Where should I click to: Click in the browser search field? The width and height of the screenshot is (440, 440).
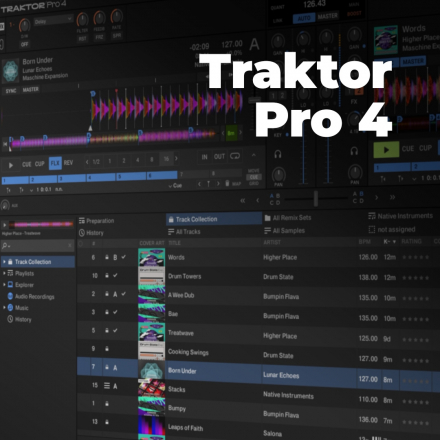[37, 246]
